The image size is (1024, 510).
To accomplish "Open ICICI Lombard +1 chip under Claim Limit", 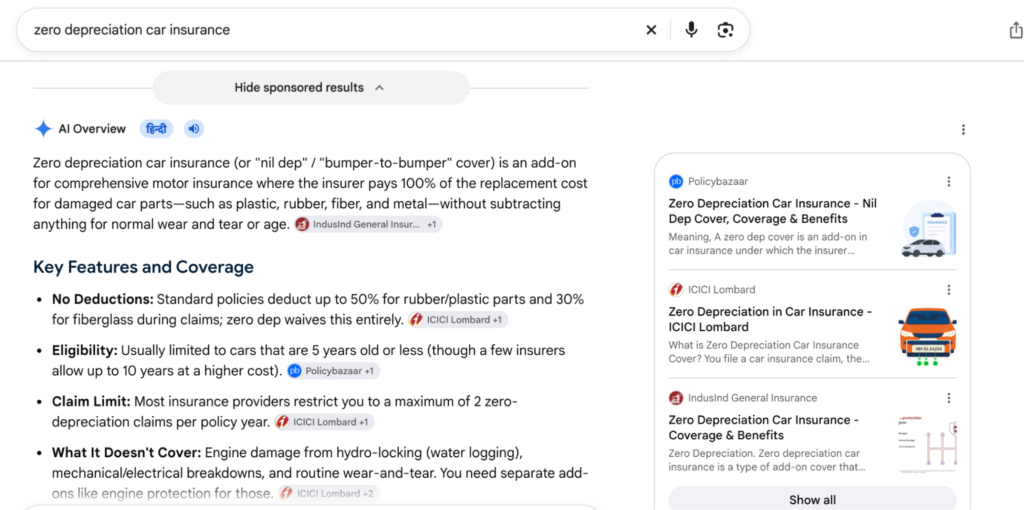I will tap(325, 422).
